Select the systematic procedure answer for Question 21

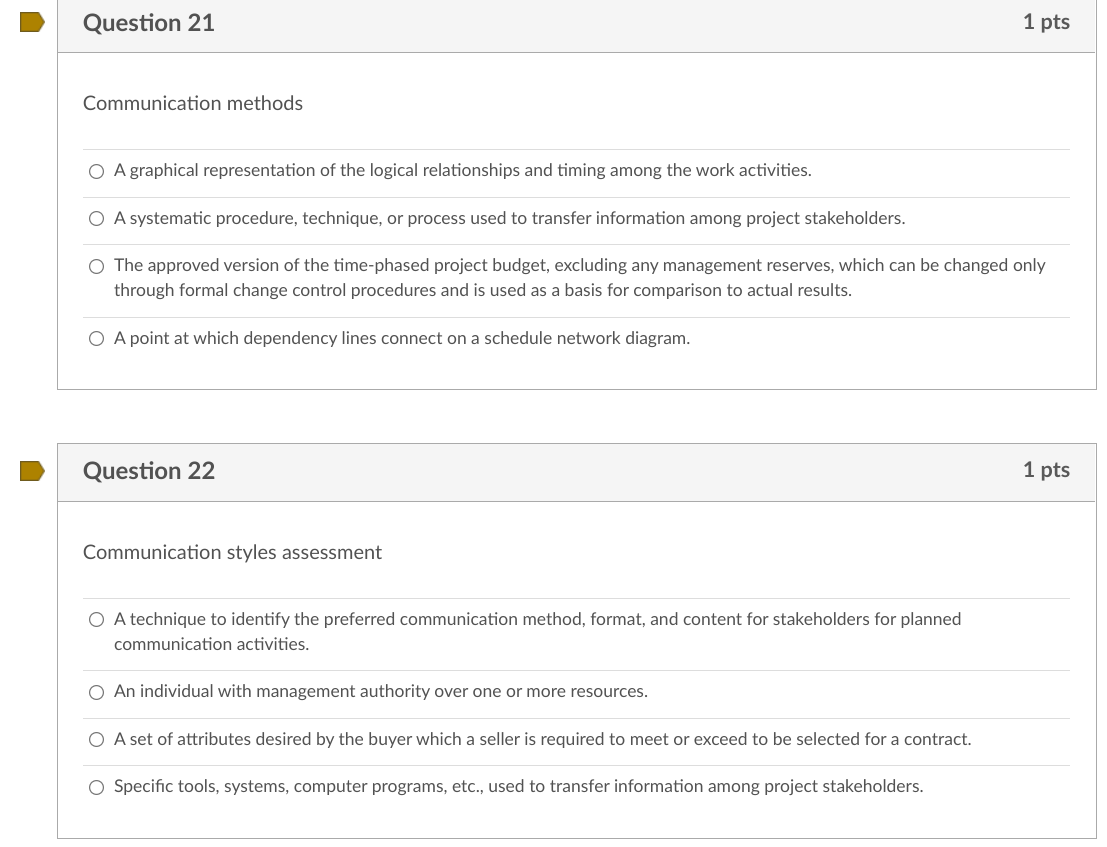point(96,218)
